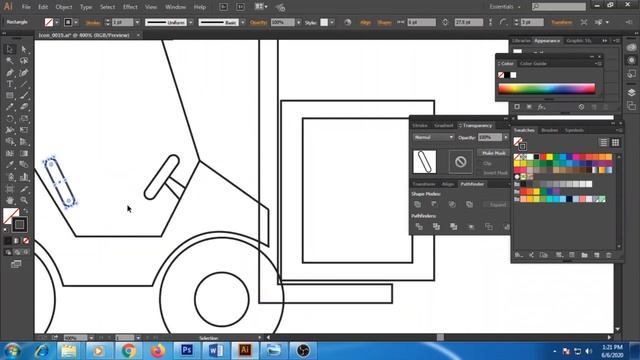Click the Shape link in control bar
The height and width of the screenshot is (360, 640).
(x=384, y=22)
